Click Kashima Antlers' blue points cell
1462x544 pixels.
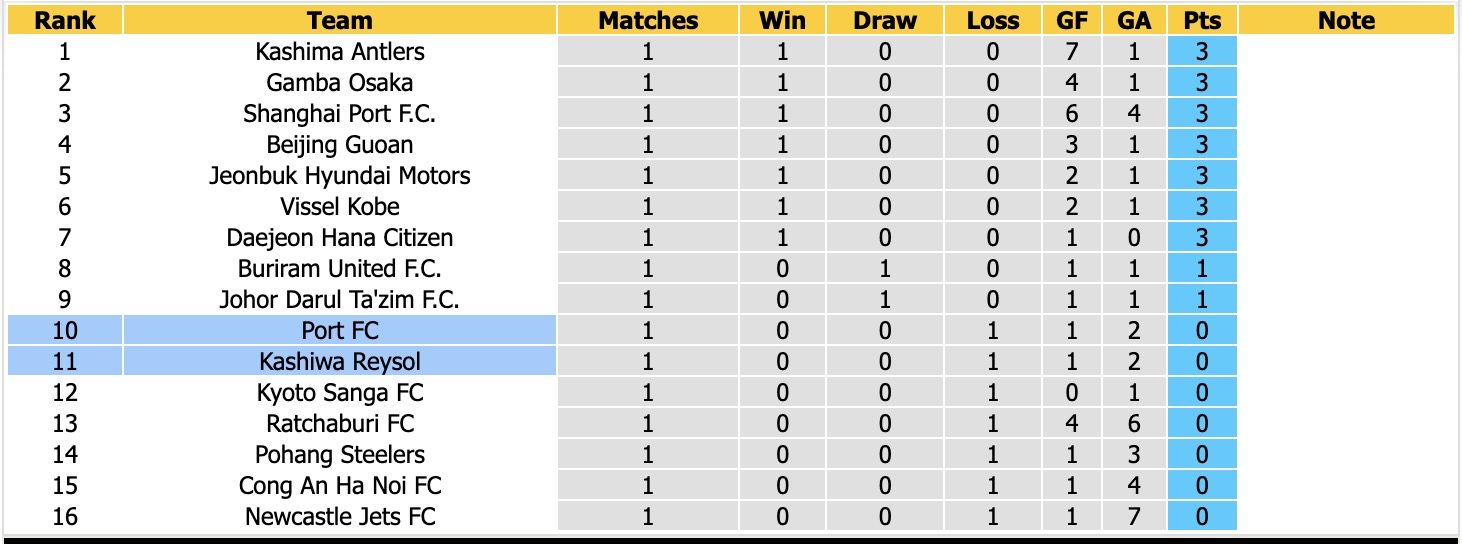pos(1201,52)
